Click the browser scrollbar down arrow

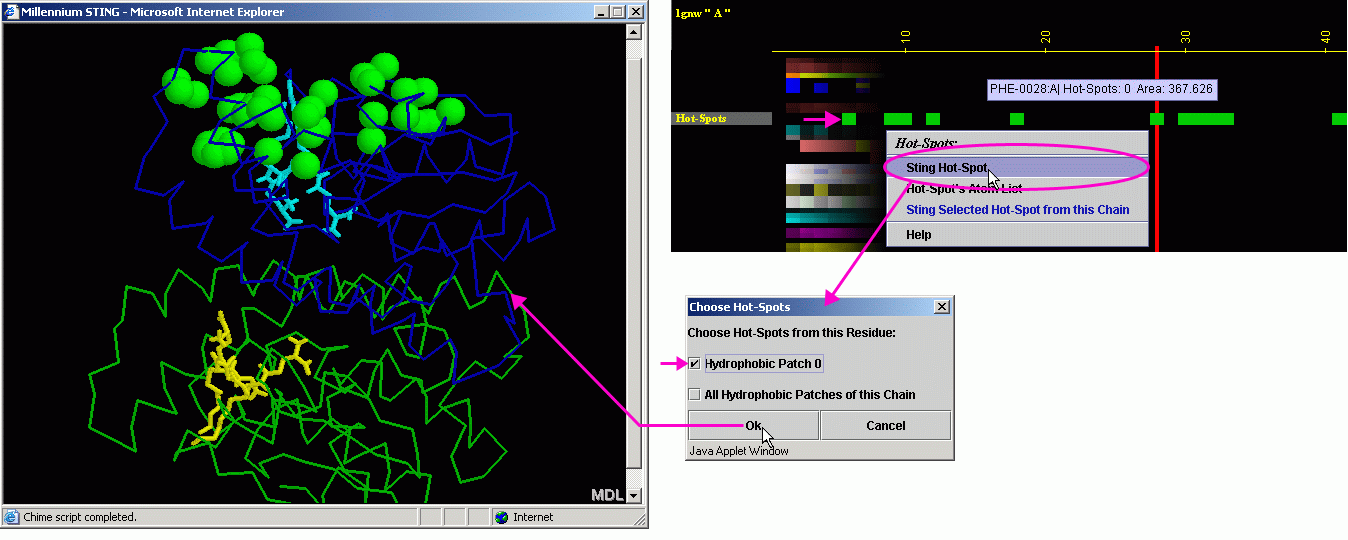(x=633, y=495)
